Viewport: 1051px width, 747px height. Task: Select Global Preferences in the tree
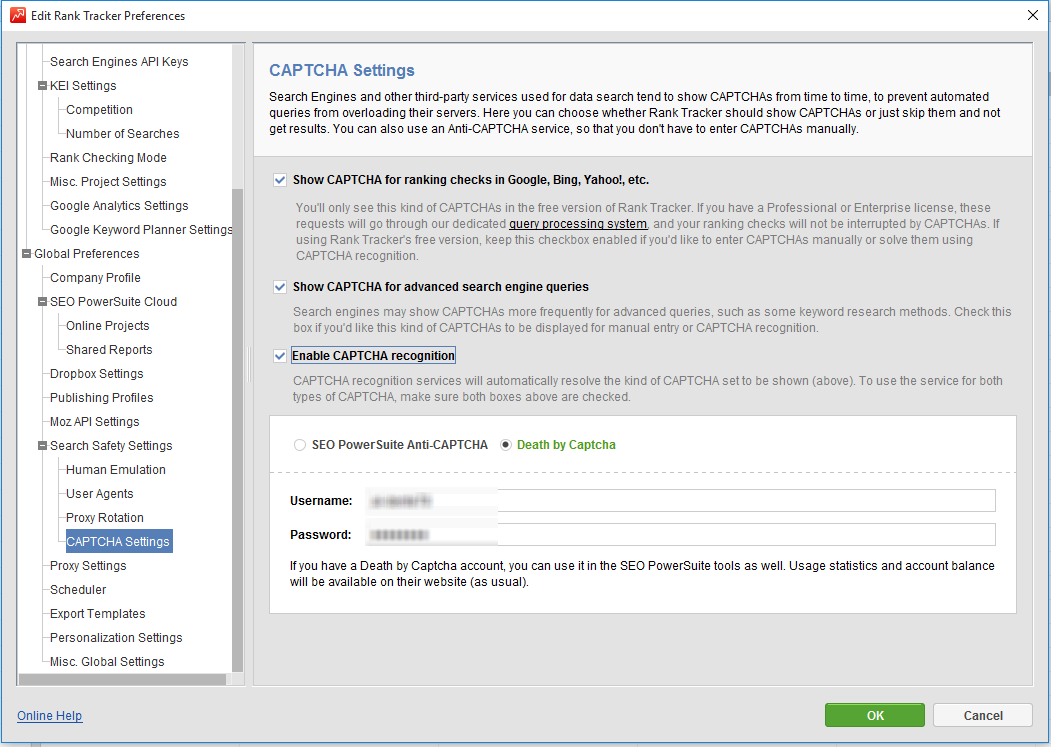(x=86, y=254)
